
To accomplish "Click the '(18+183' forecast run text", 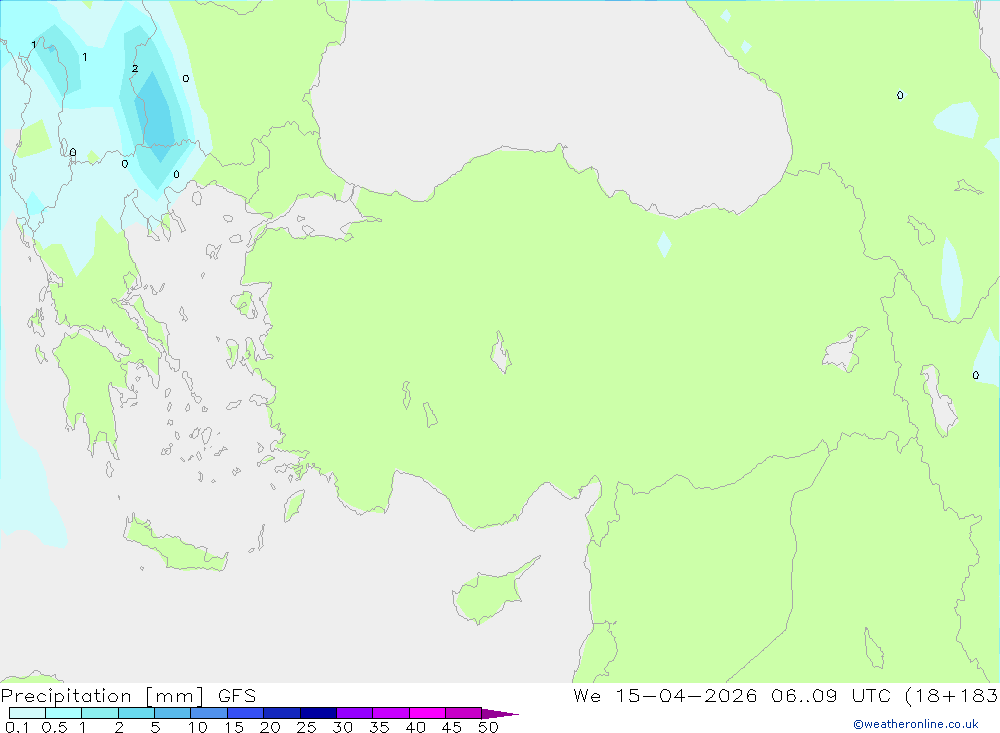I will pos(951,696).
